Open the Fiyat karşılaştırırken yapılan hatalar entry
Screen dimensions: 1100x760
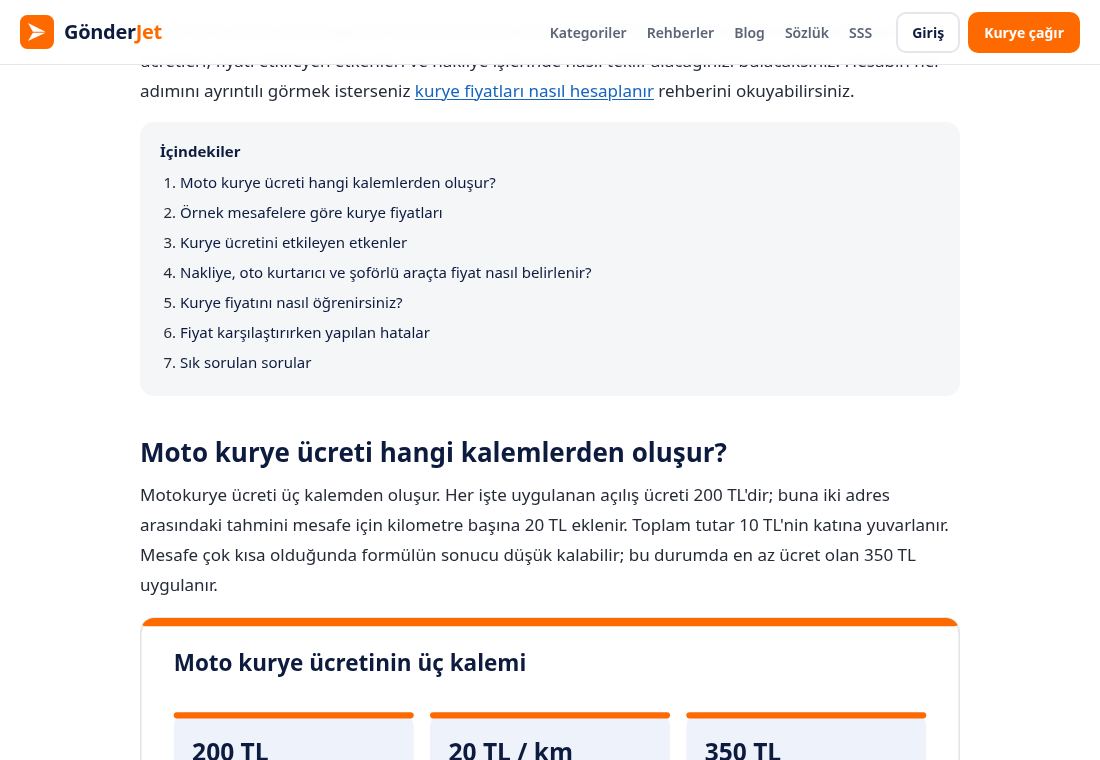304,333
